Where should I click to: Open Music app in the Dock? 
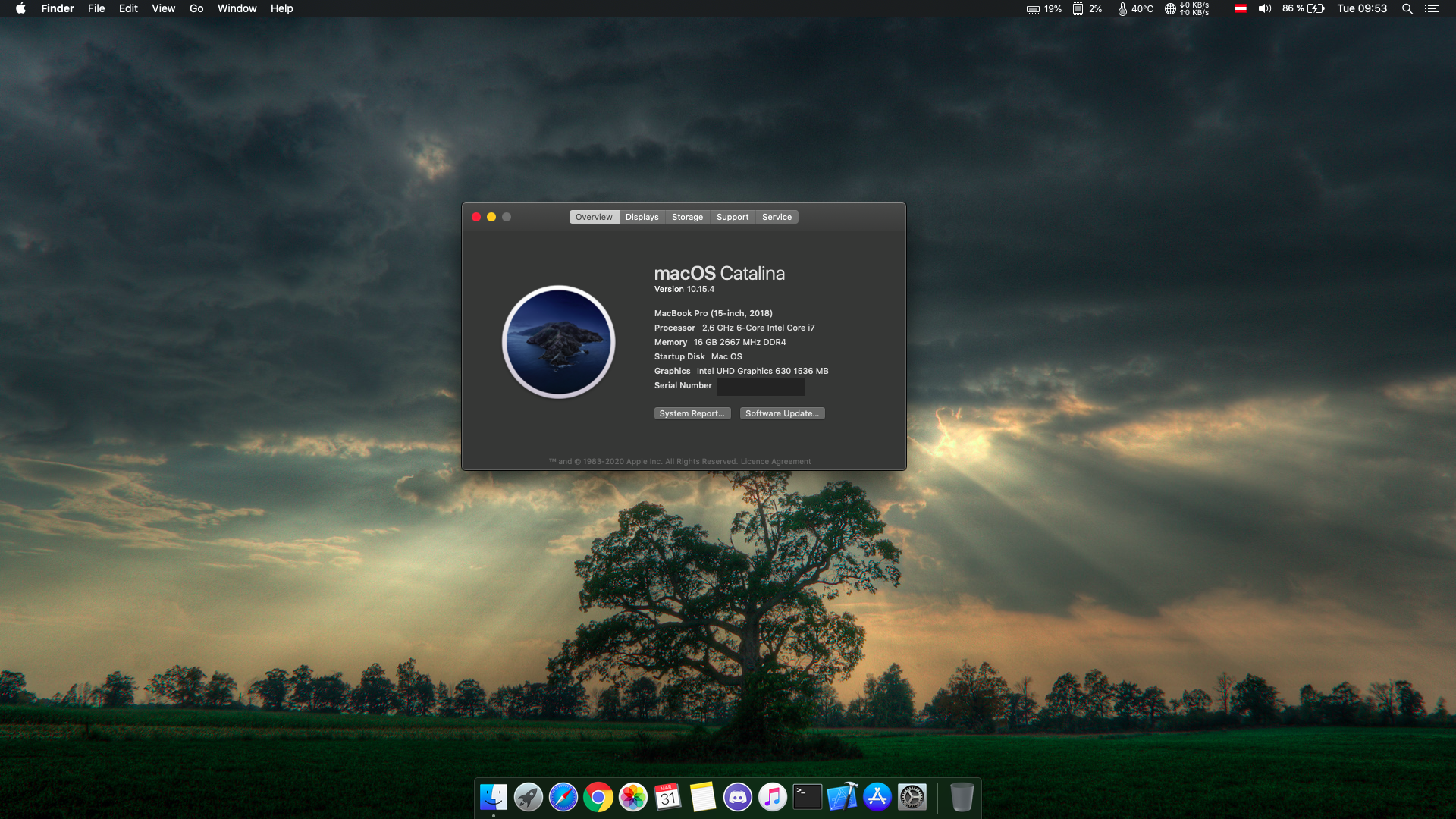click(773, 797)
